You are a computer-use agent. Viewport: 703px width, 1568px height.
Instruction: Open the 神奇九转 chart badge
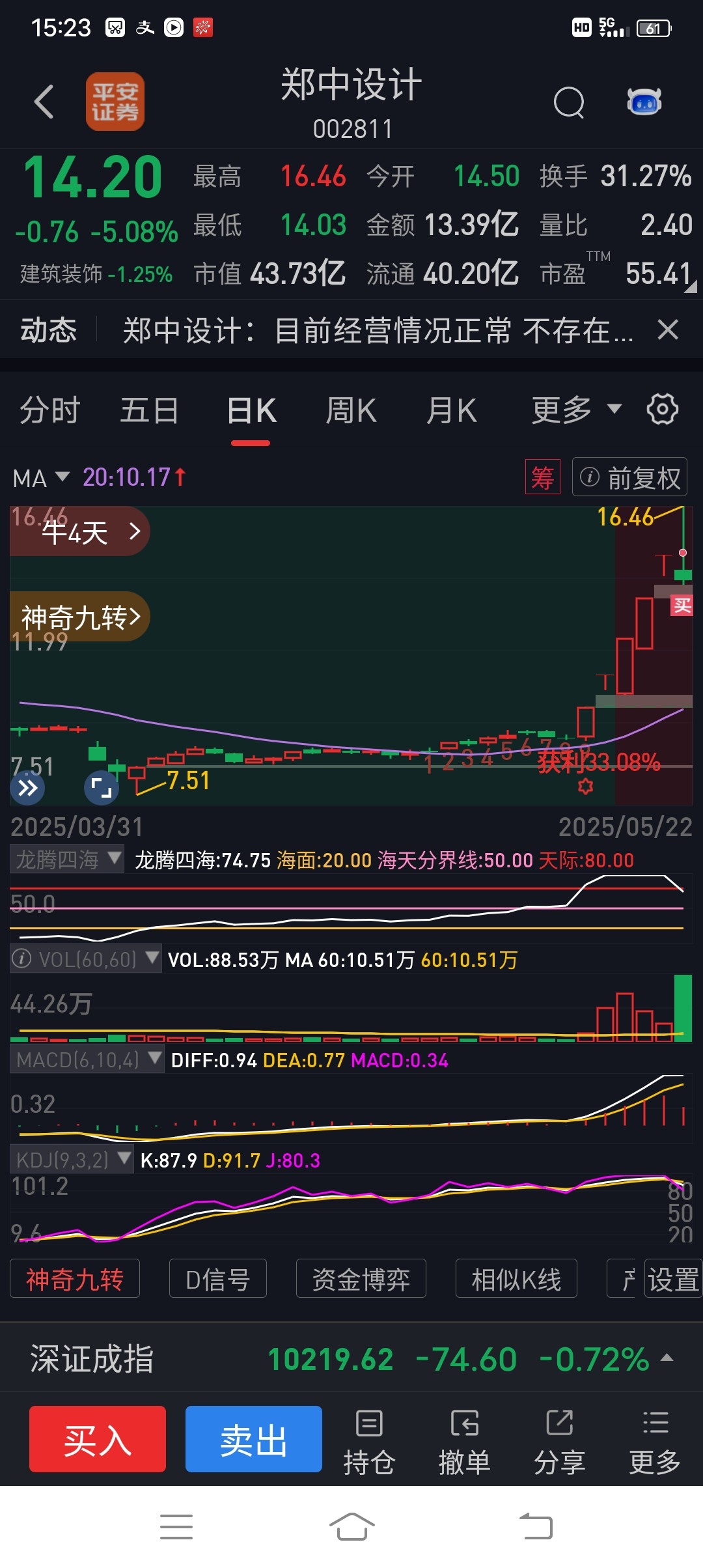(79, 616)
